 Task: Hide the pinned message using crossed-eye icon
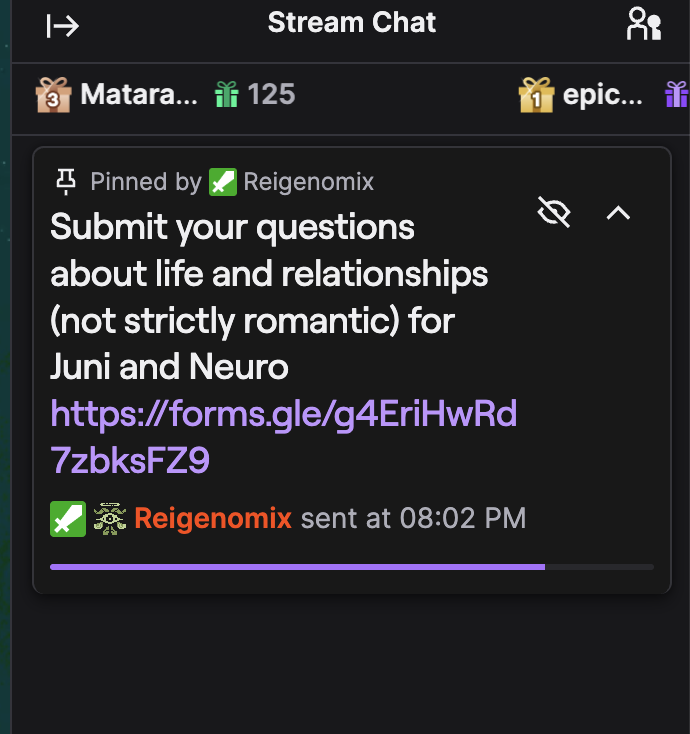point(554,212)
